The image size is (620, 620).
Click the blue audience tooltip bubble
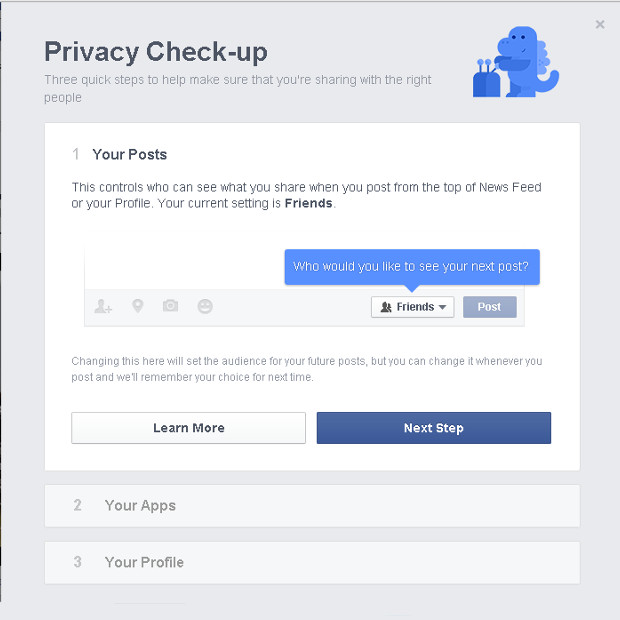click(x=411, y=267)
